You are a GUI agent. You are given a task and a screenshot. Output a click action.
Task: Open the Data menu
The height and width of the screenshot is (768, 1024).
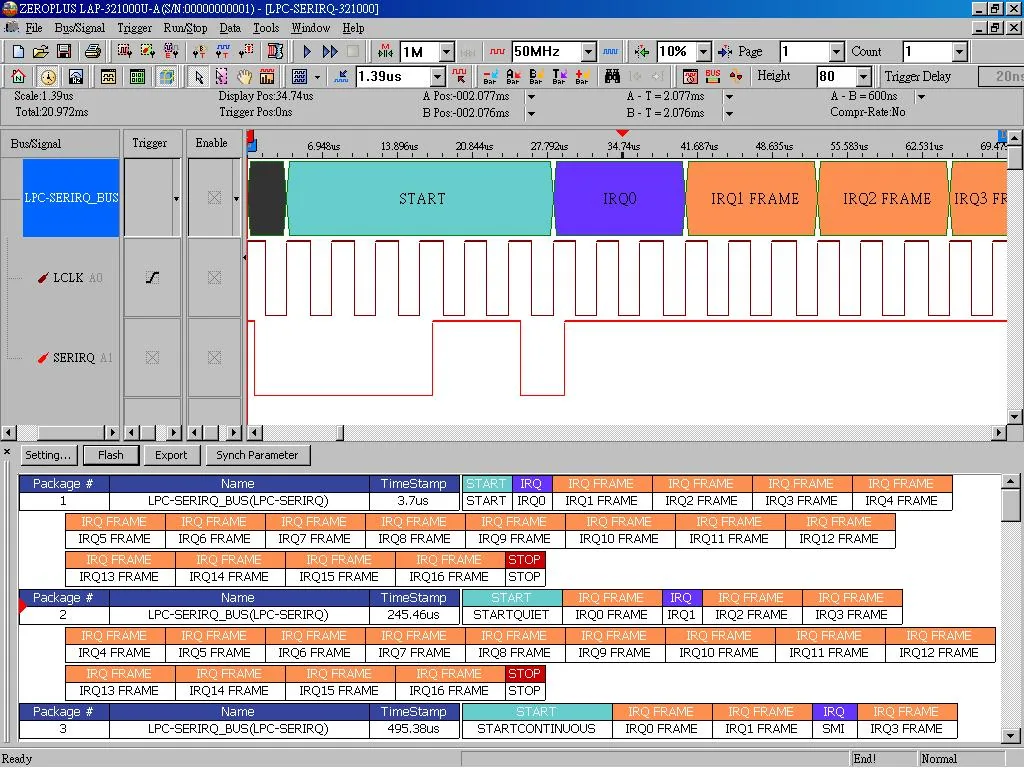coord(230,28)
